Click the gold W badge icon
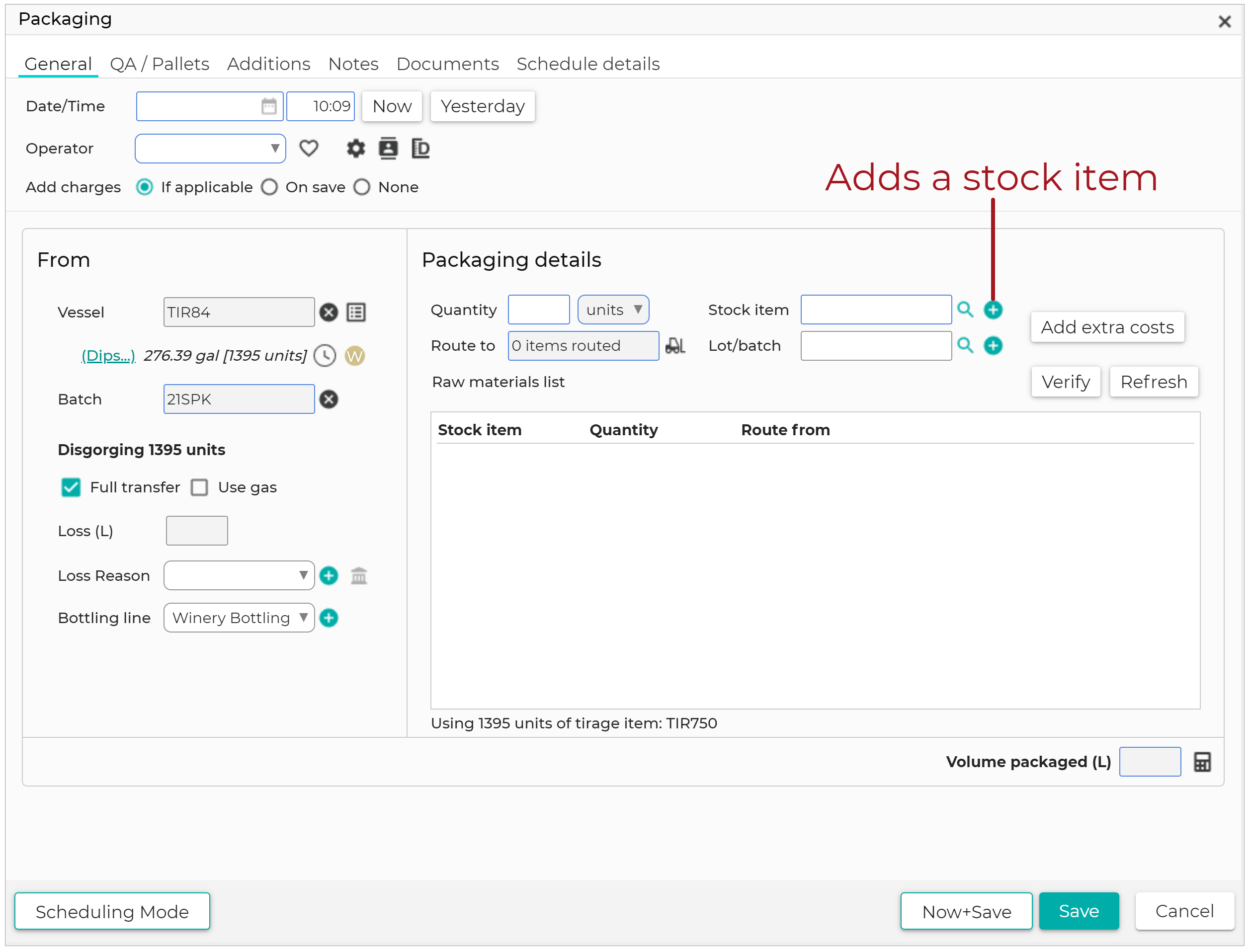This screenshot has width=1251, height=952. (355, 356)
